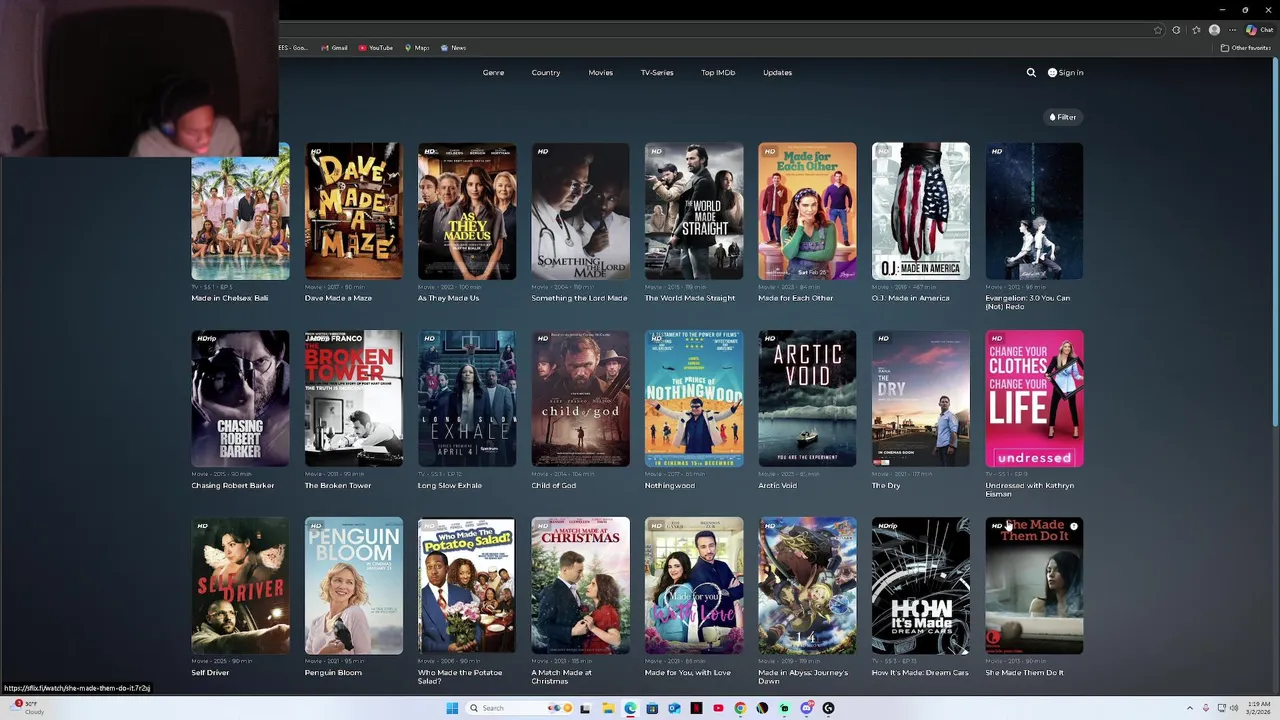This screenshot has width=1280, height=720.
Task: Open Task View from the taskbar
Action: coord(585,708)
